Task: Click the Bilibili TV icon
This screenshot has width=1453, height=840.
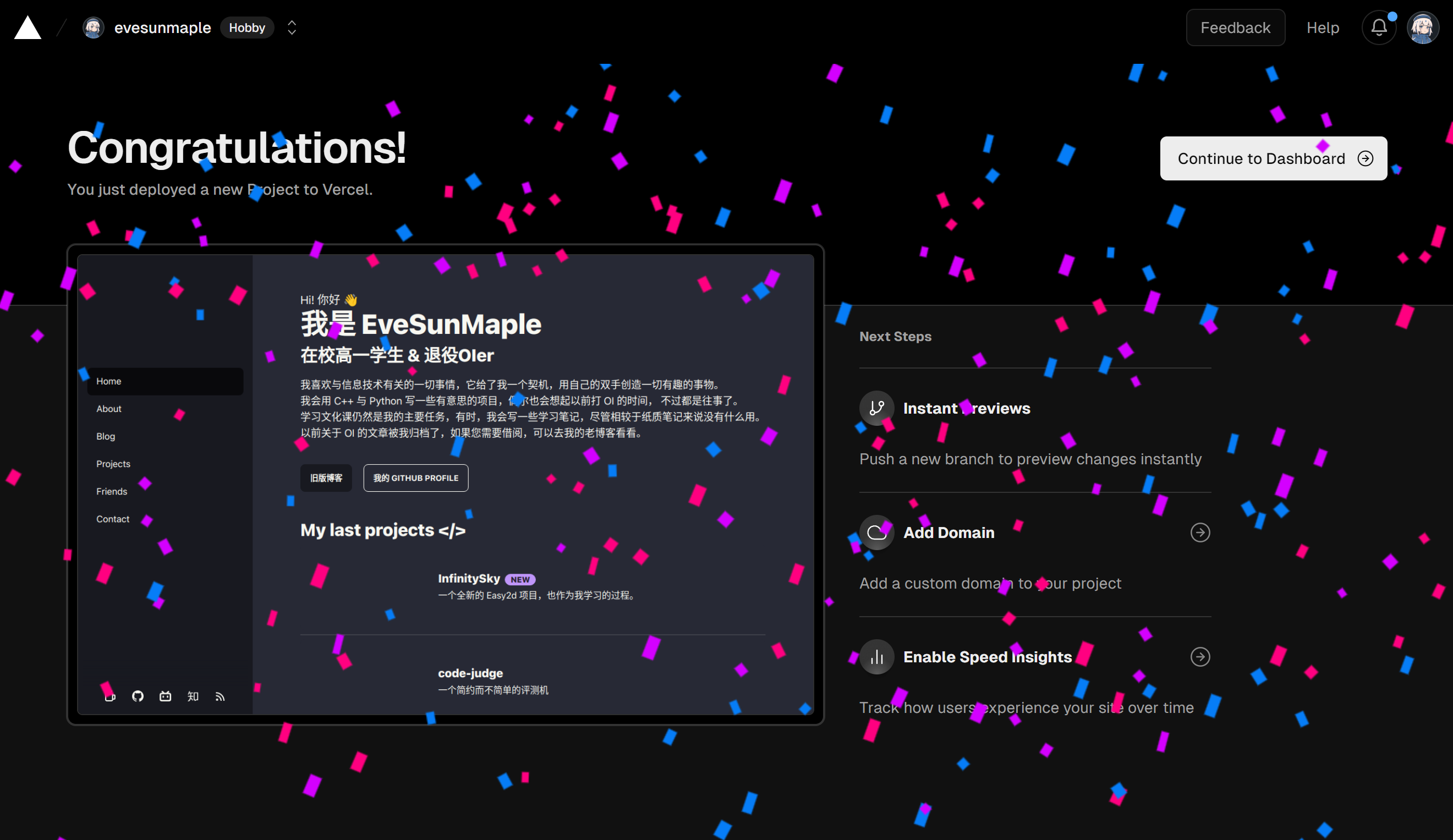Action: (166, 696)
